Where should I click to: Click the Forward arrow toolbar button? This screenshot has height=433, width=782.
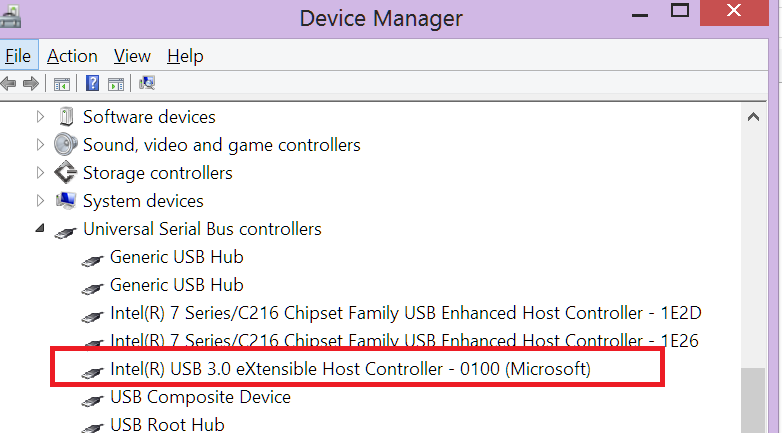point(30,84)
